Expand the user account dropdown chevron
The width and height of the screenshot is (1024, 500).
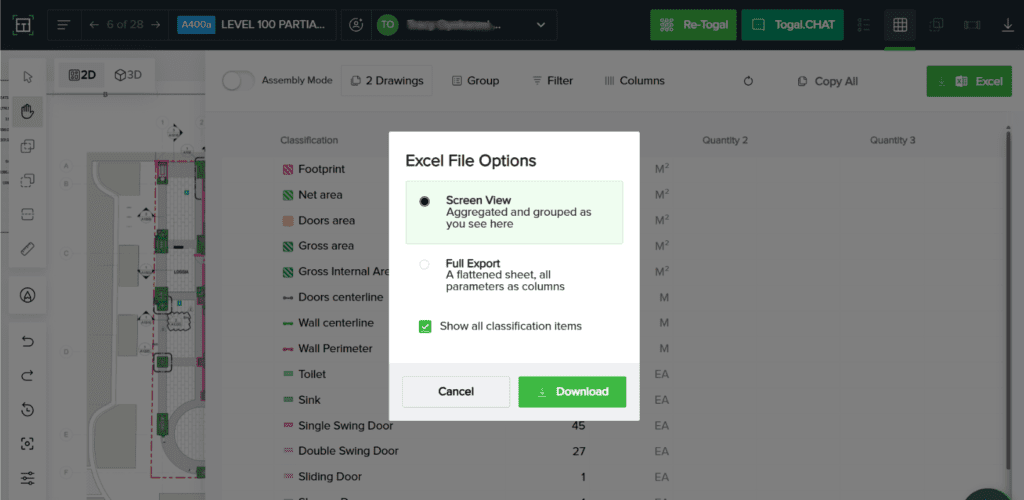click(541, 25)
